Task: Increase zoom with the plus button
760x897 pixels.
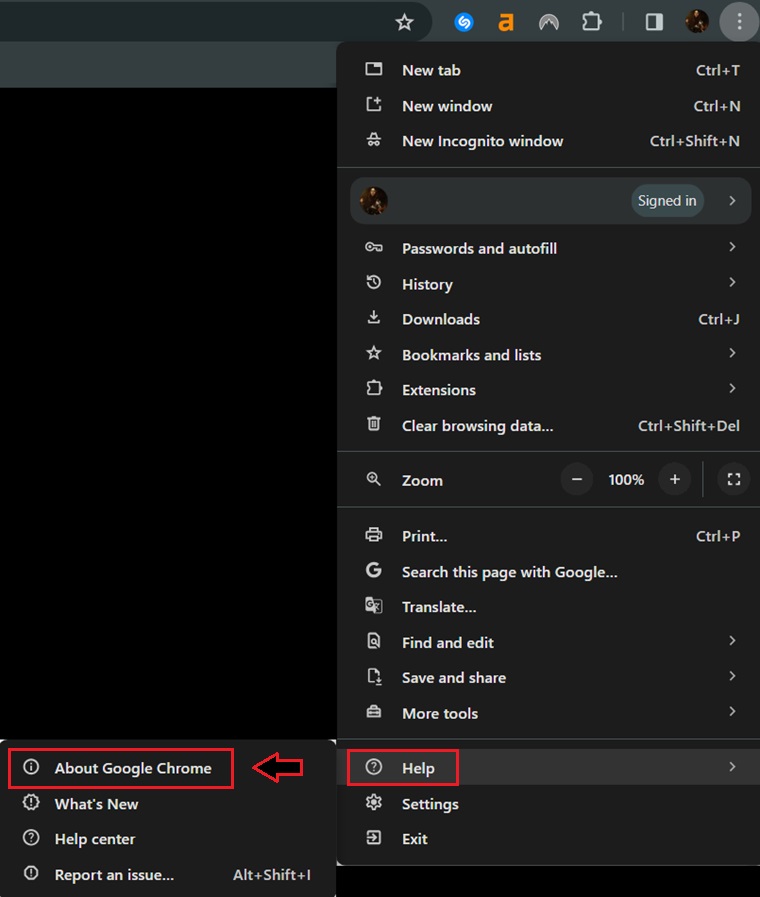Action: (675, 480)
